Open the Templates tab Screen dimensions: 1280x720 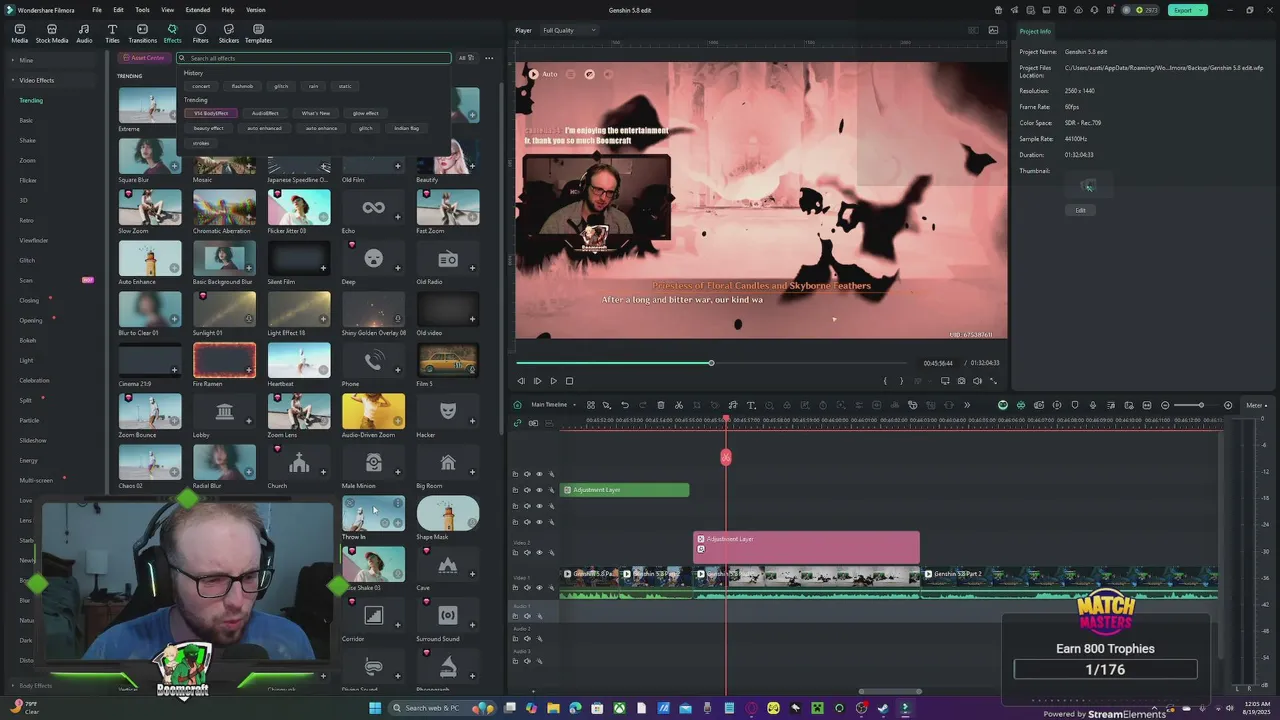pyautogui.click(x=258, y=34)
